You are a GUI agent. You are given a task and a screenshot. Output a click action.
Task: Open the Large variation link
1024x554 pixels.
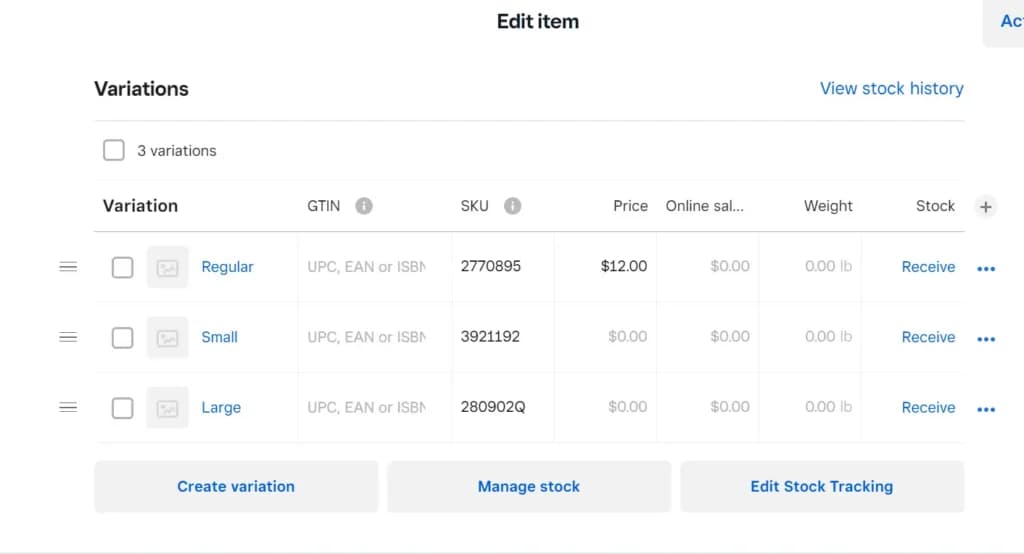click(x=221, y=408)
